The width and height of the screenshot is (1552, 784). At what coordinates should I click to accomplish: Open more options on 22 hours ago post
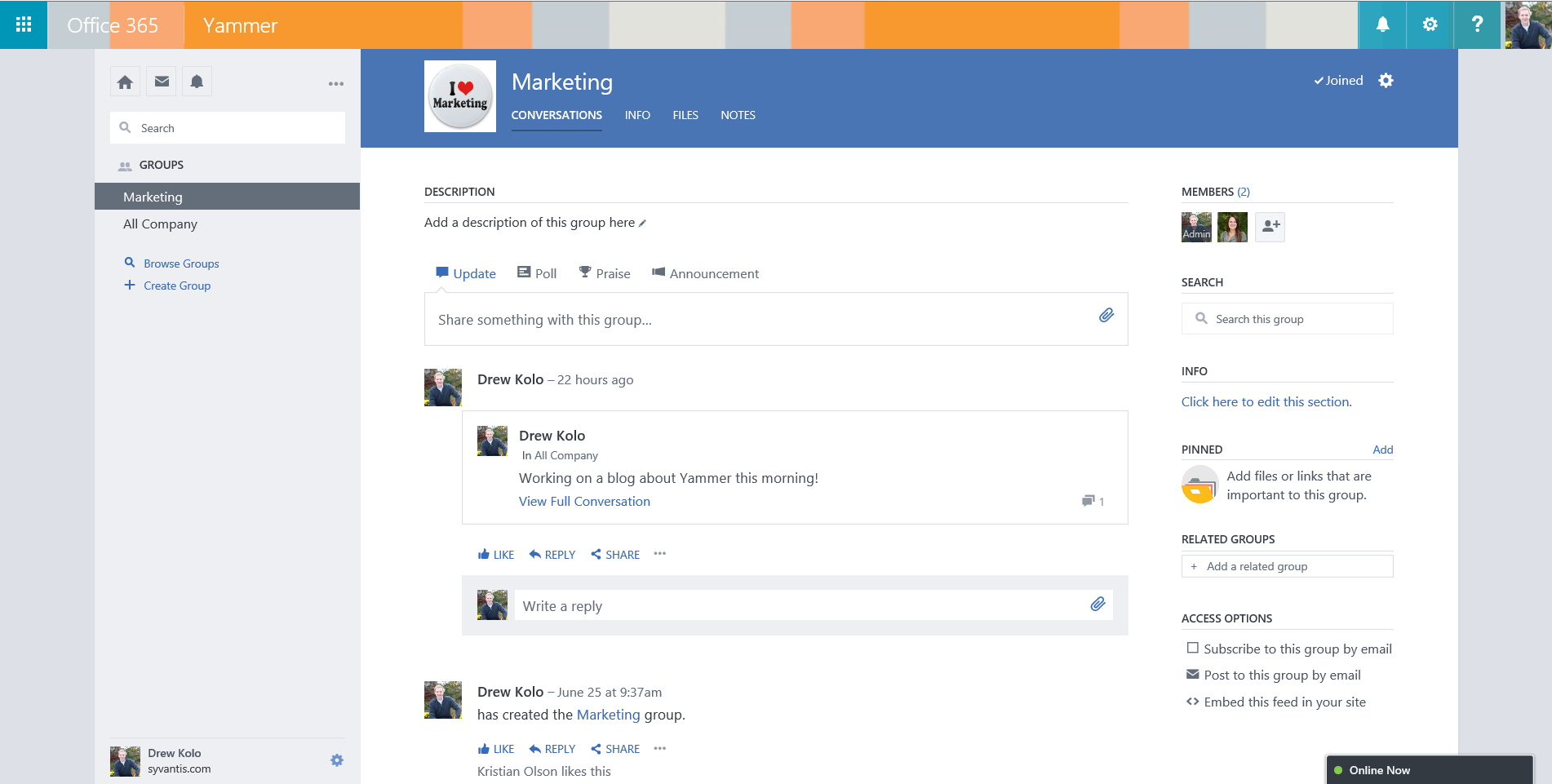tap(660, 554)
